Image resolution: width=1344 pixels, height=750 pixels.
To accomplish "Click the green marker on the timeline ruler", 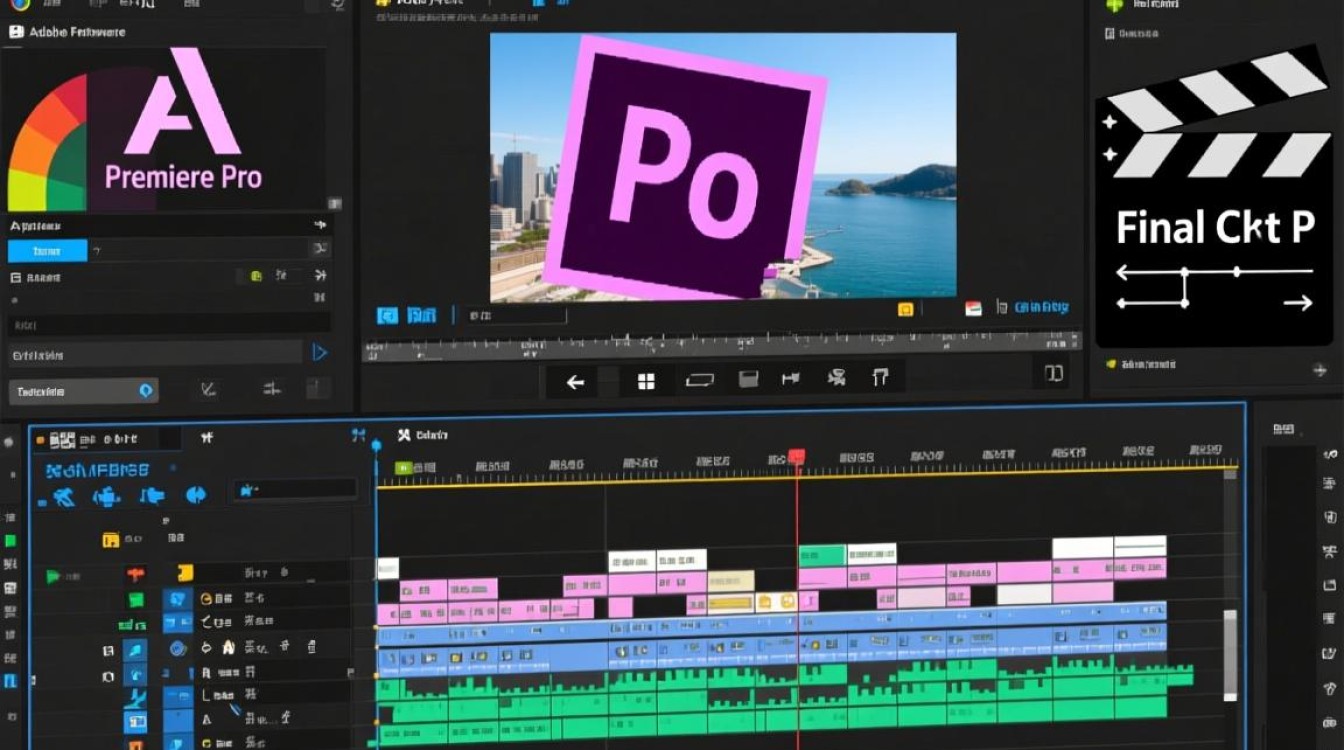I will pos(403,467).
